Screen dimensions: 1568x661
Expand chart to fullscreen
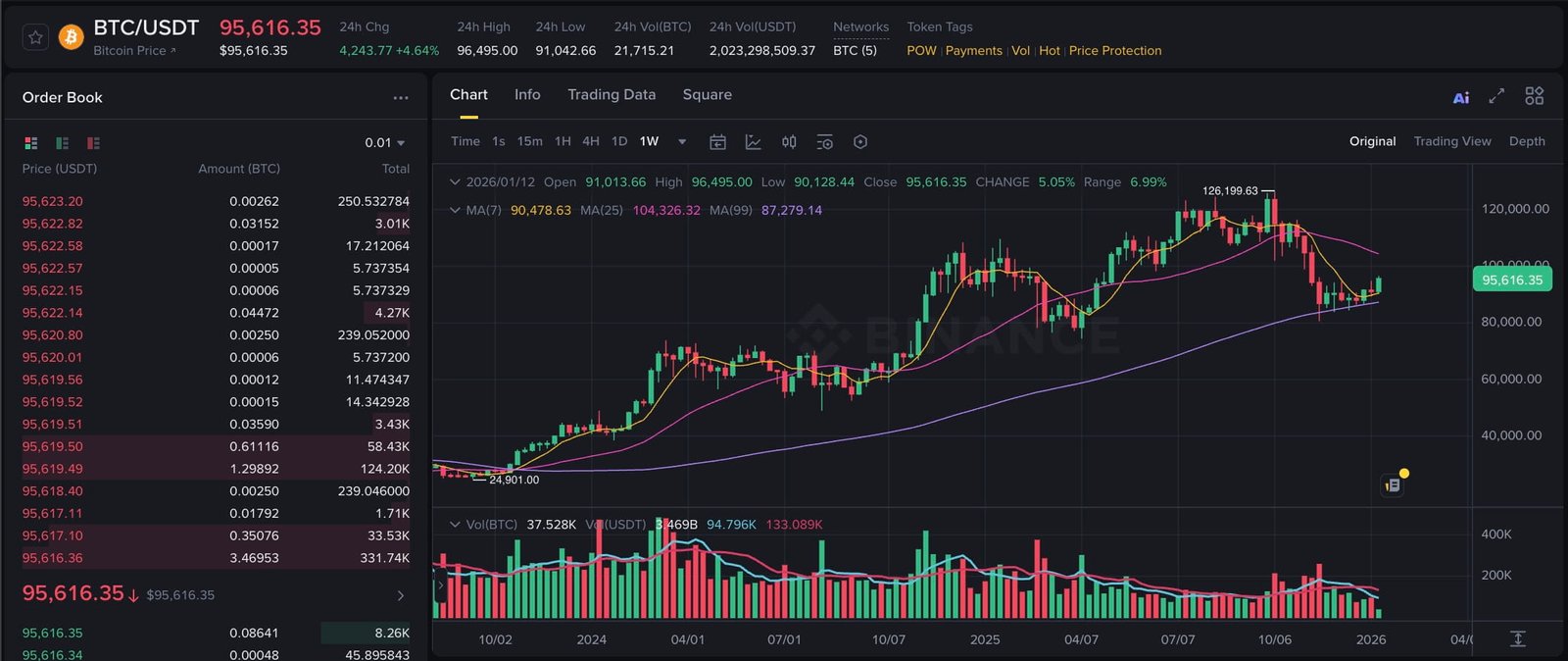coord(1496,96)
